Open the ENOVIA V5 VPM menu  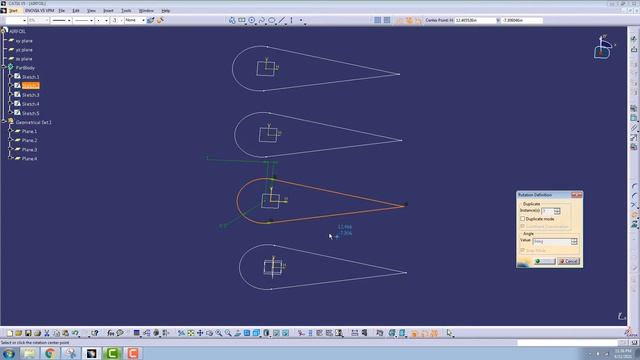coord(39,11)
